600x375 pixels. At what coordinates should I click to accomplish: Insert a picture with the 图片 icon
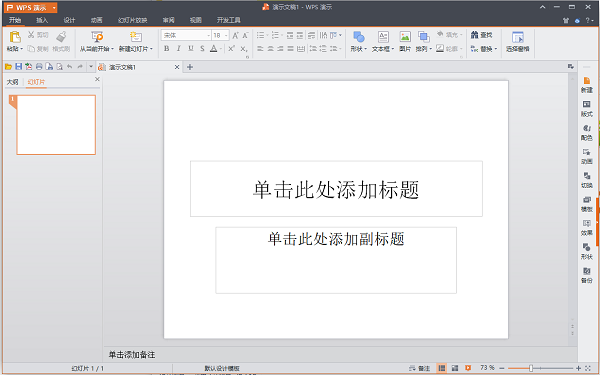tap(405, 37)
